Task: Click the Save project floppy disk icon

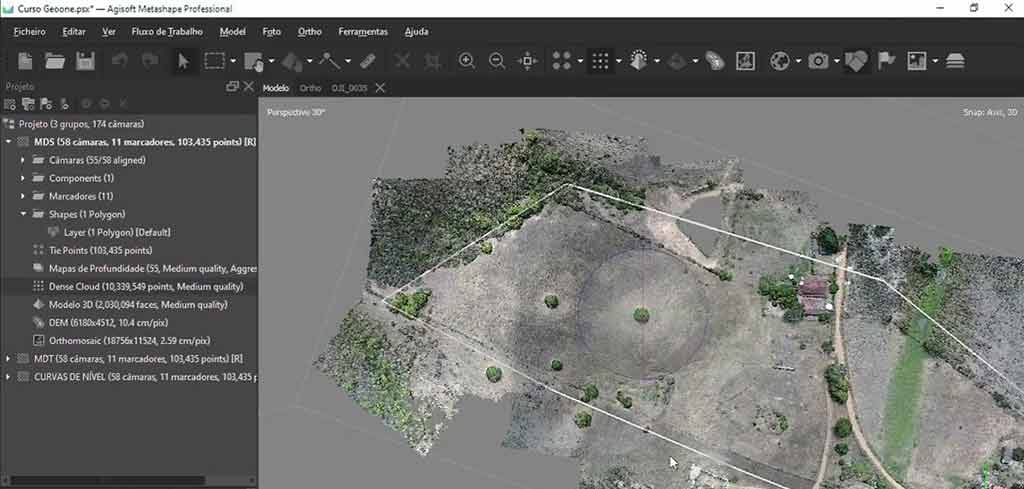Action: pos(85,61)
